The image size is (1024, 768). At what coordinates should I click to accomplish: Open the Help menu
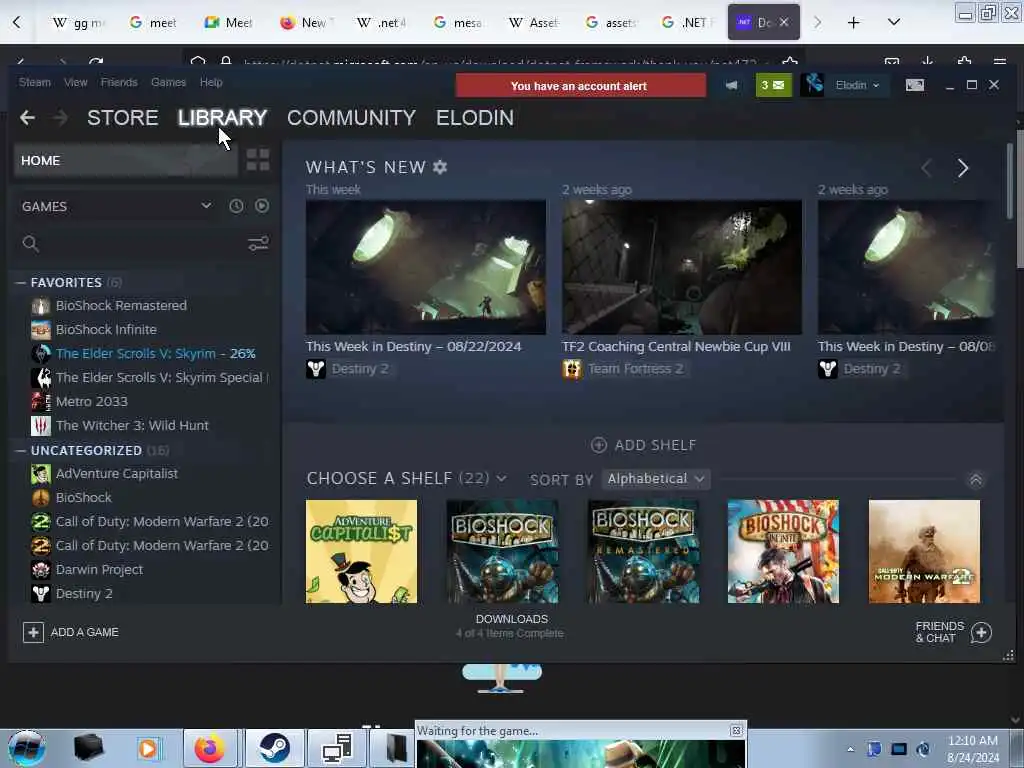tap(211, 82)
